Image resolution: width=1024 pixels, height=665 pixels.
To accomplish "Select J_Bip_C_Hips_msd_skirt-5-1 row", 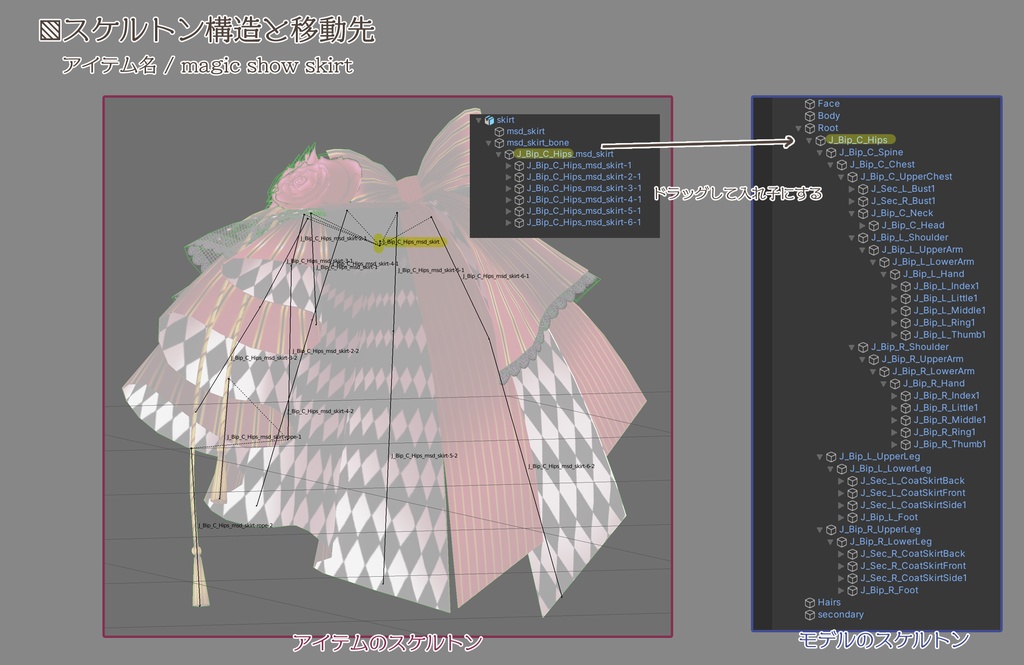I will point(583,211).
